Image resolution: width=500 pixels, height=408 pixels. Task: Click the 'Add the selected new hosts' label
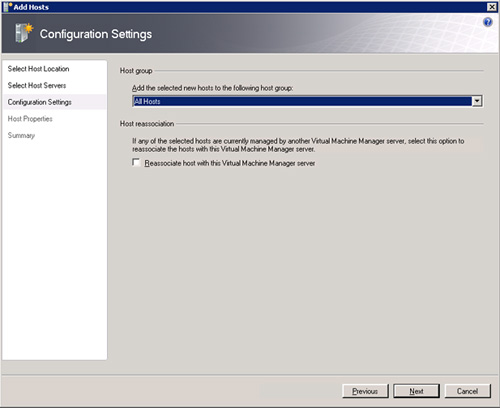[x=212, y=88]
